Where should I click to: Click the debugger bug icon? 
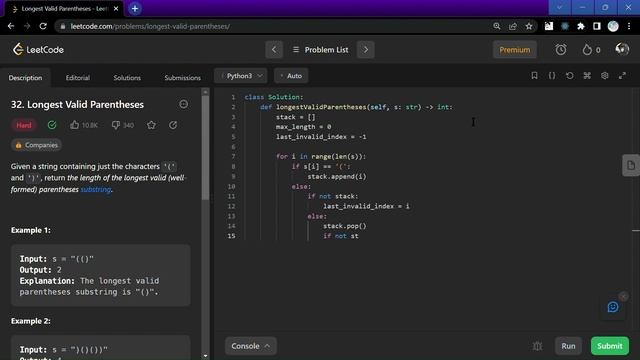[538, 346]
